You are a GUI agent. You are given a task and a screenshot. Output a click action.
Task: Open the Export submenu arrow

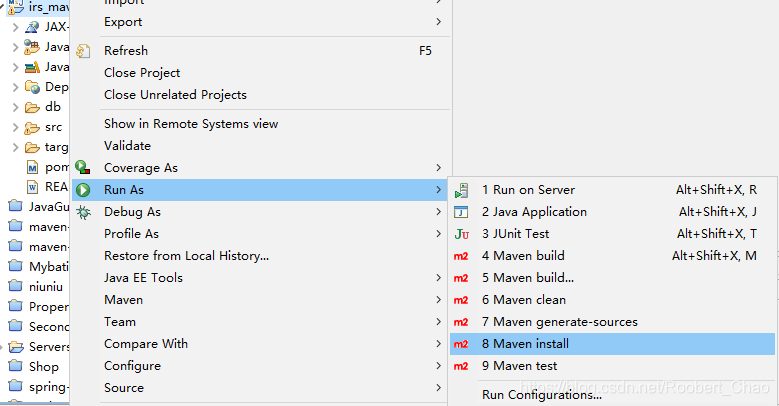coord(438,21)
